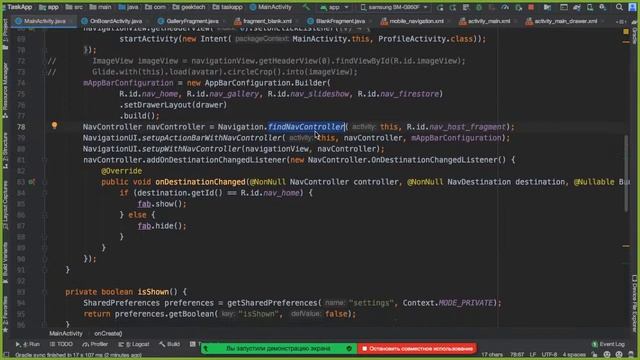Open the Build Variants sidebar tab
This screenshot has width=640, height=360.
5,263
